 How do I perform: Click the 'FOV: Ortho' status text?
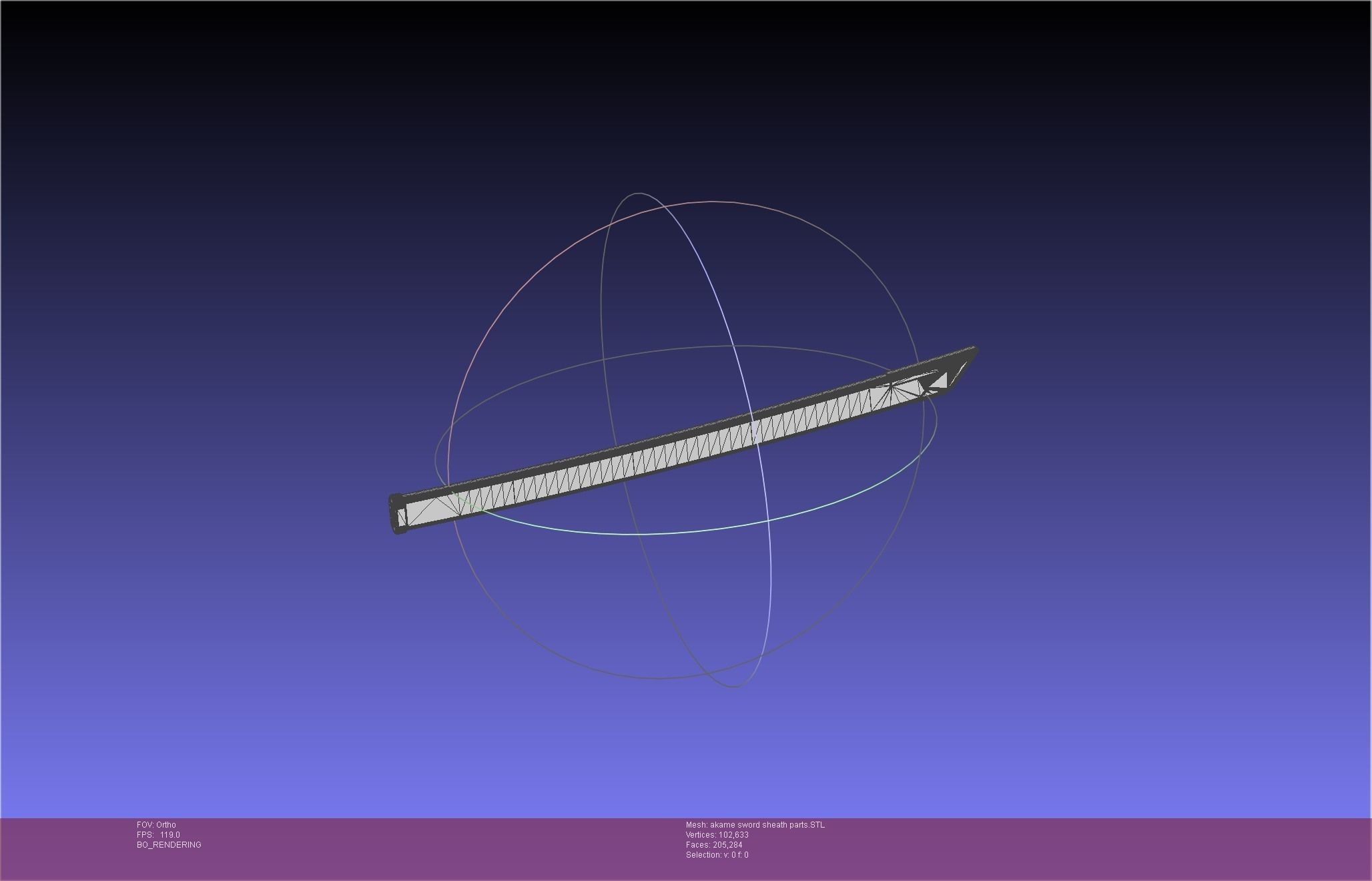point(156,825)
